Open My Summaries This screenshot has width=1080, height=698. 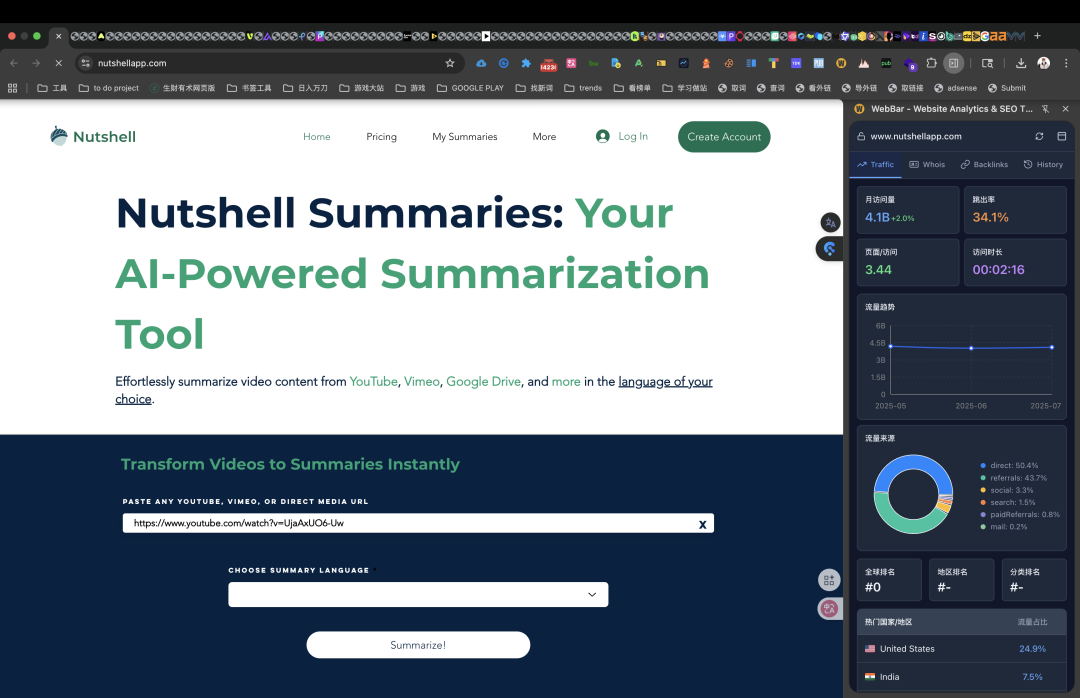point(465,136)
